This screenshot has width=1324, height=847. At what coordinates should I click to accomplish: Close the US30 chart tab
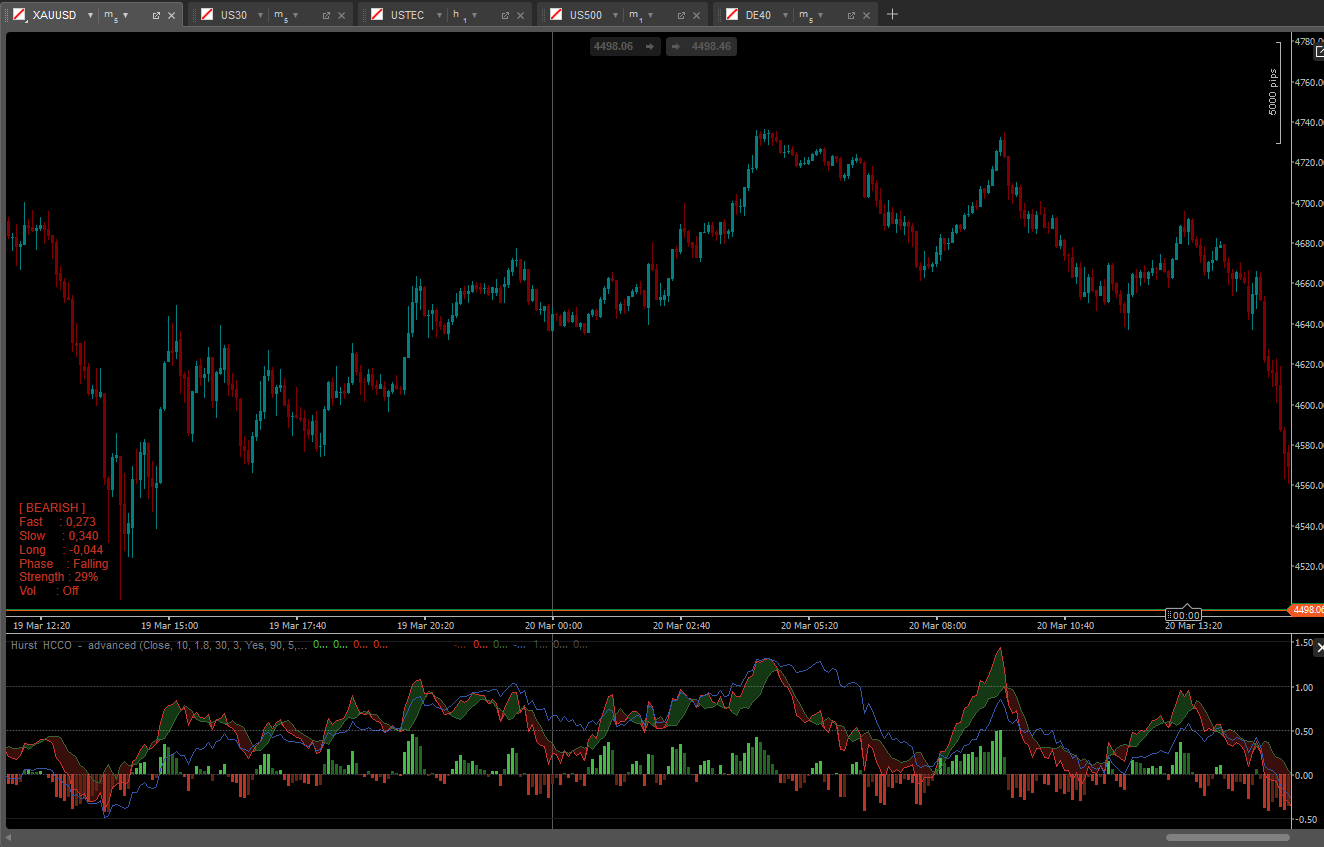pyautogui.click(x=341, y=15)
